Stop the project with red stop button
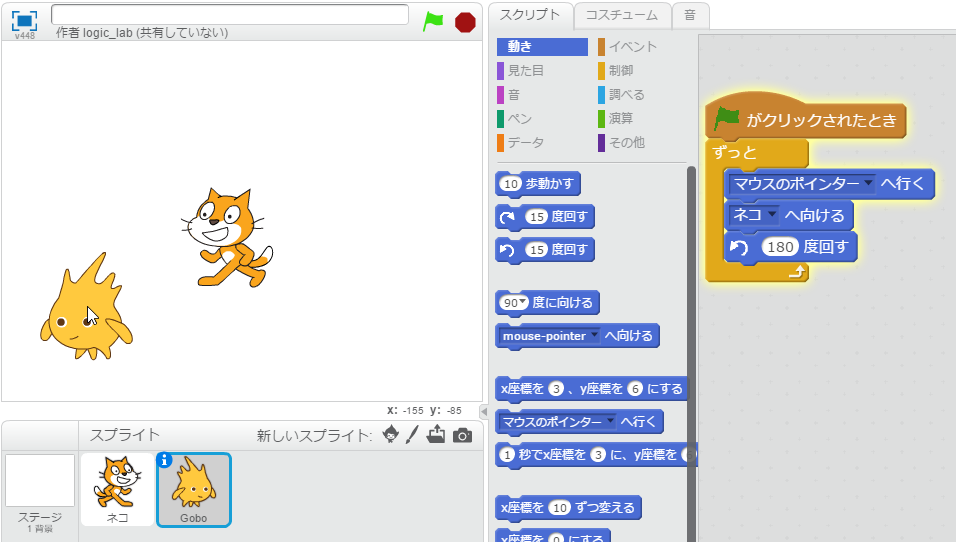The width and height of the screenshot is (956, 542). point(465,23)
